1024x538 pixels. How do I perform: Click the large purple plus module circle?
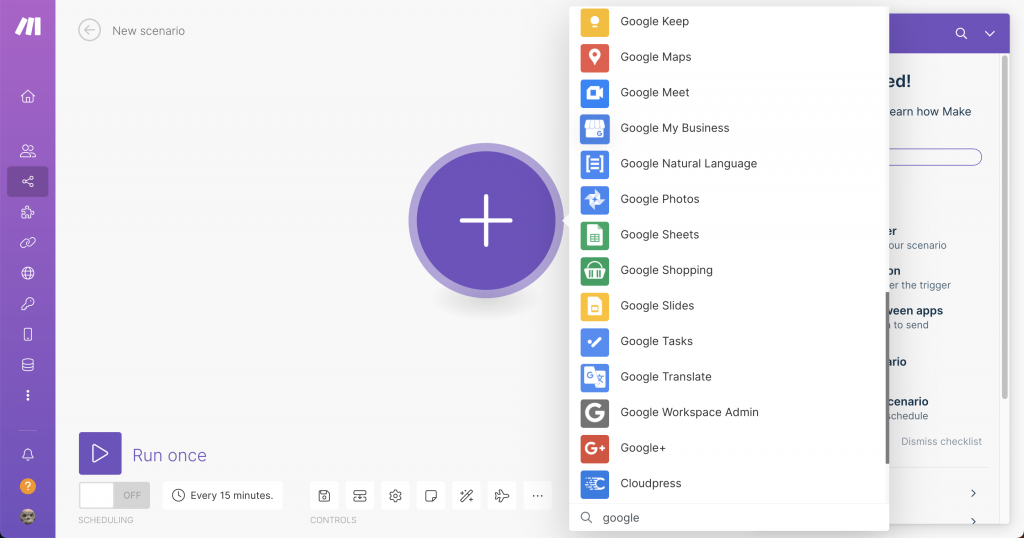click(486, 221)
